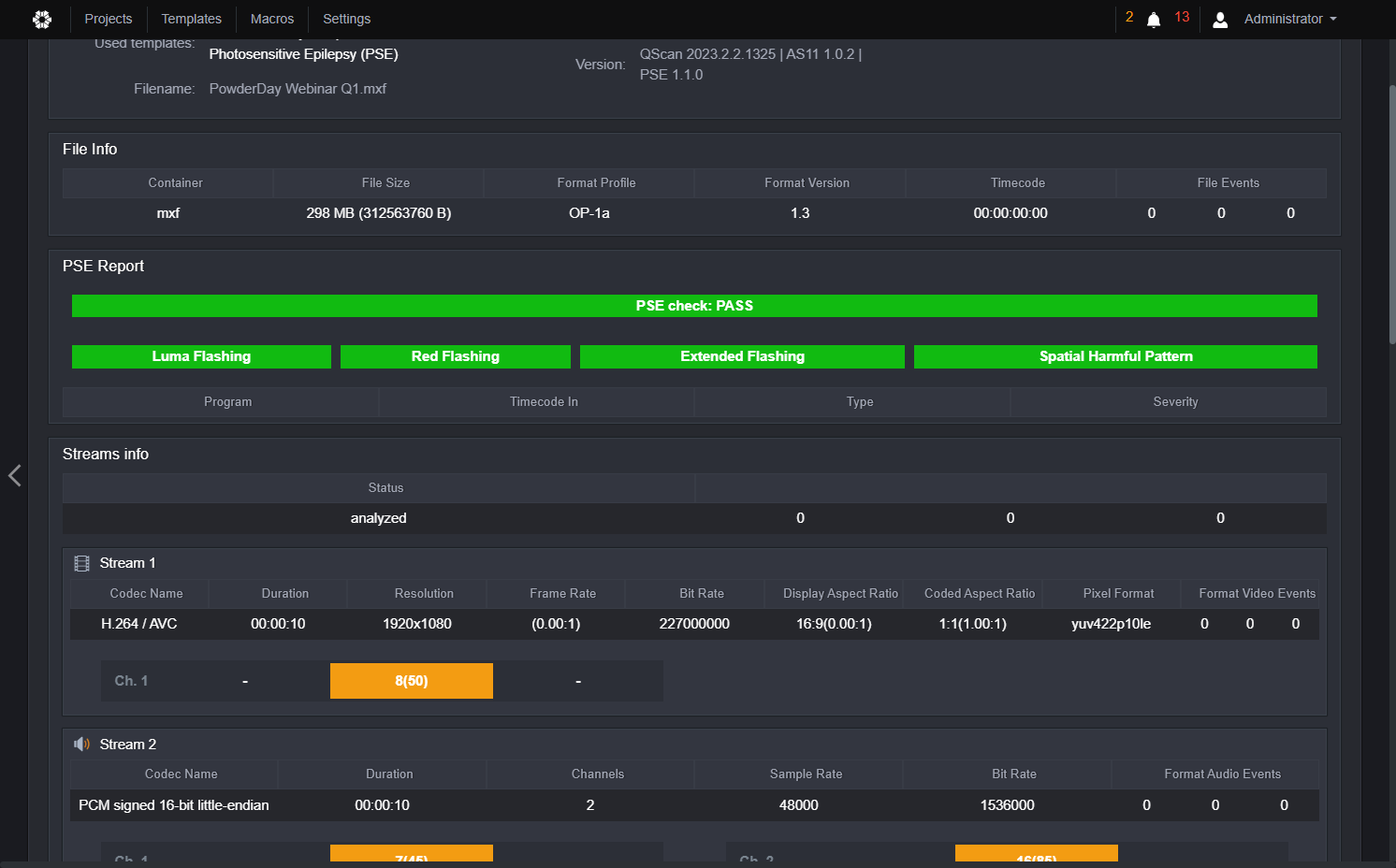Open the Templates menu
The height and width of the screenshot is (868, 1396).
point(191,19)
